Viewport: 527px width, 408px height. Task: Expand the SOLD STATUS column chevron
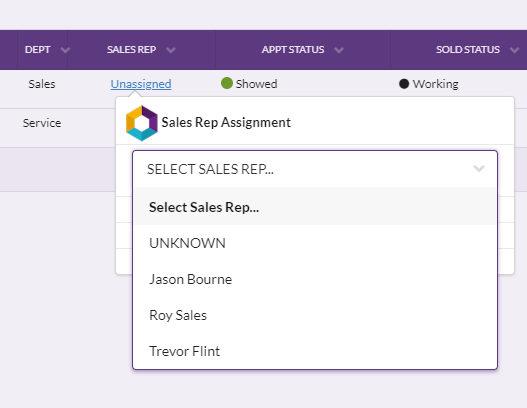(514, 50)
